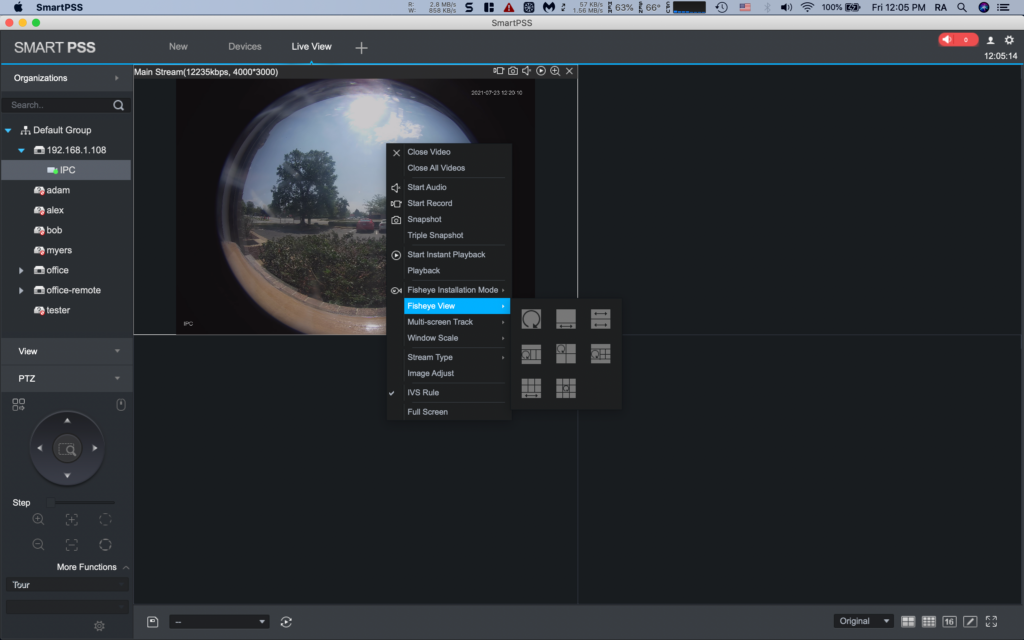Choose six-view plus panorama strip fisheye layout
Screen dimensions: 1024x640
pyautogui.click(x=531, y=388)
